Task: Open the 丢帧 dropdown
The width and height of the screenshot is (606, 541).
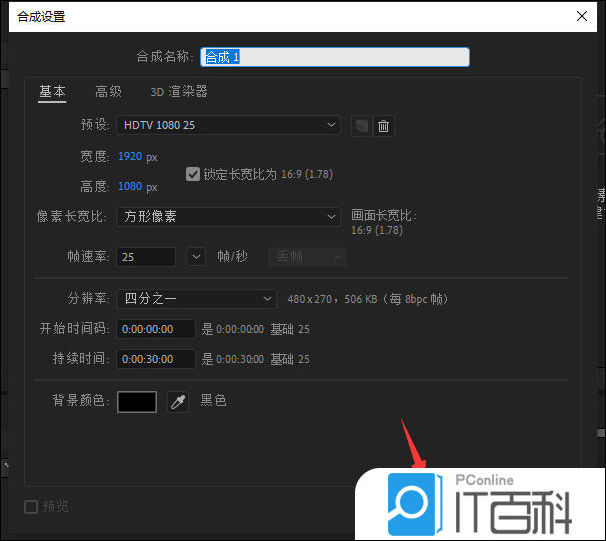Action: [308, 257]
